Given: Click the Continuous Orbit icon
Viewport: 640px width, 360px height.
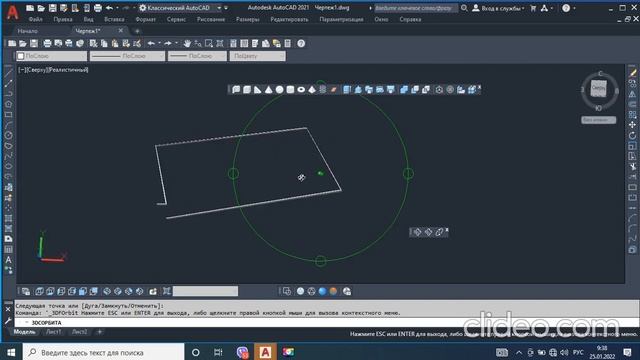Looking at the screenshot, I should pyautogui.click(x=439, y=232).
